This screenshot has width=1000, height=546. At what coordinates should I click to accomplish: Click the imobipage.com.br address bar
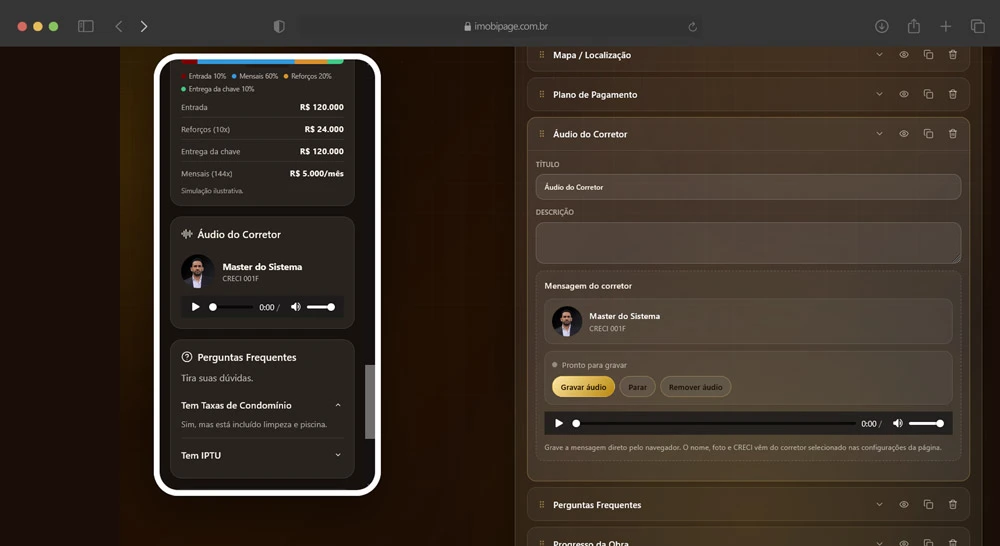tap(501, 26)
